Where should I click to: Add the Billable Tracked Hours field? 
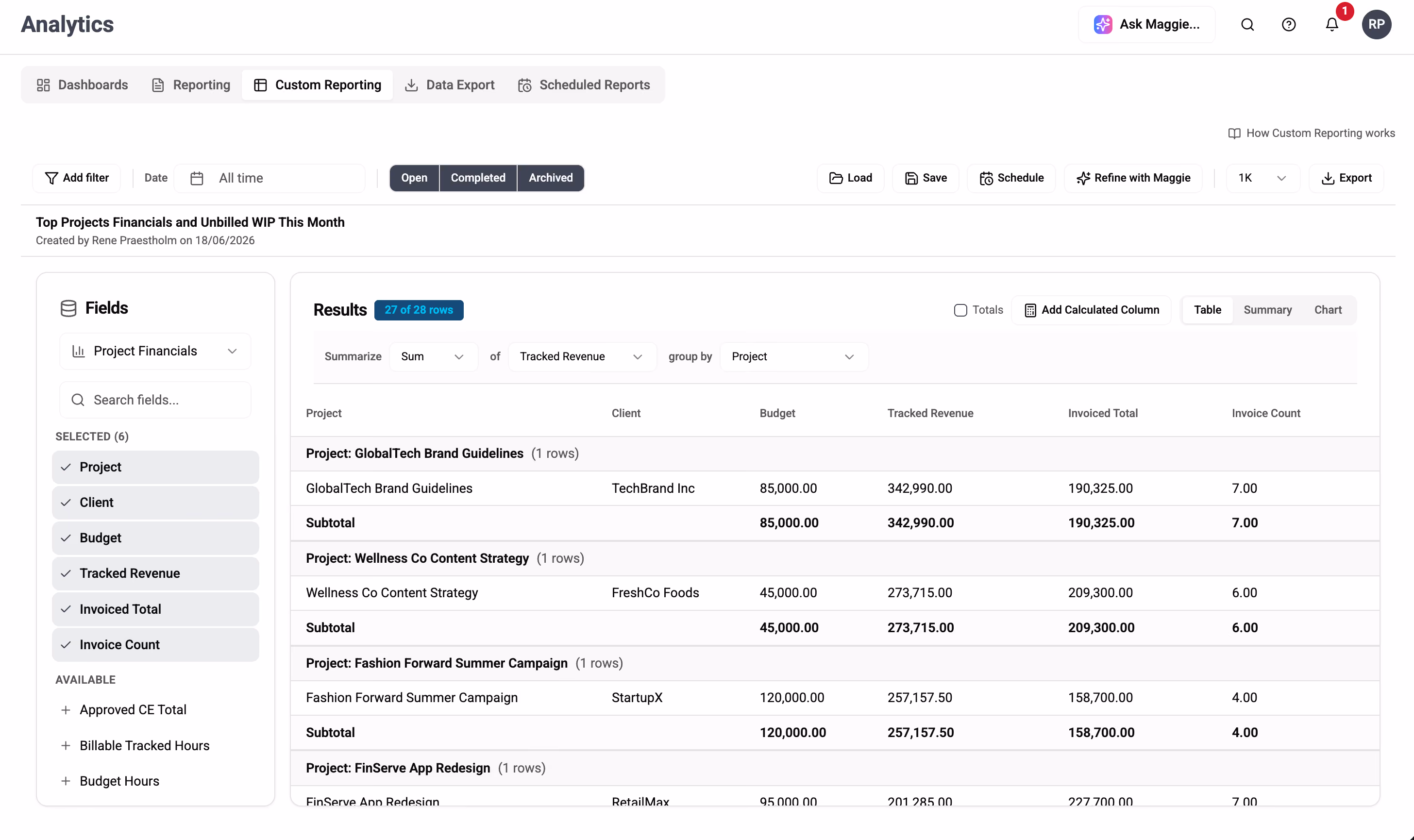pos(155,746)
